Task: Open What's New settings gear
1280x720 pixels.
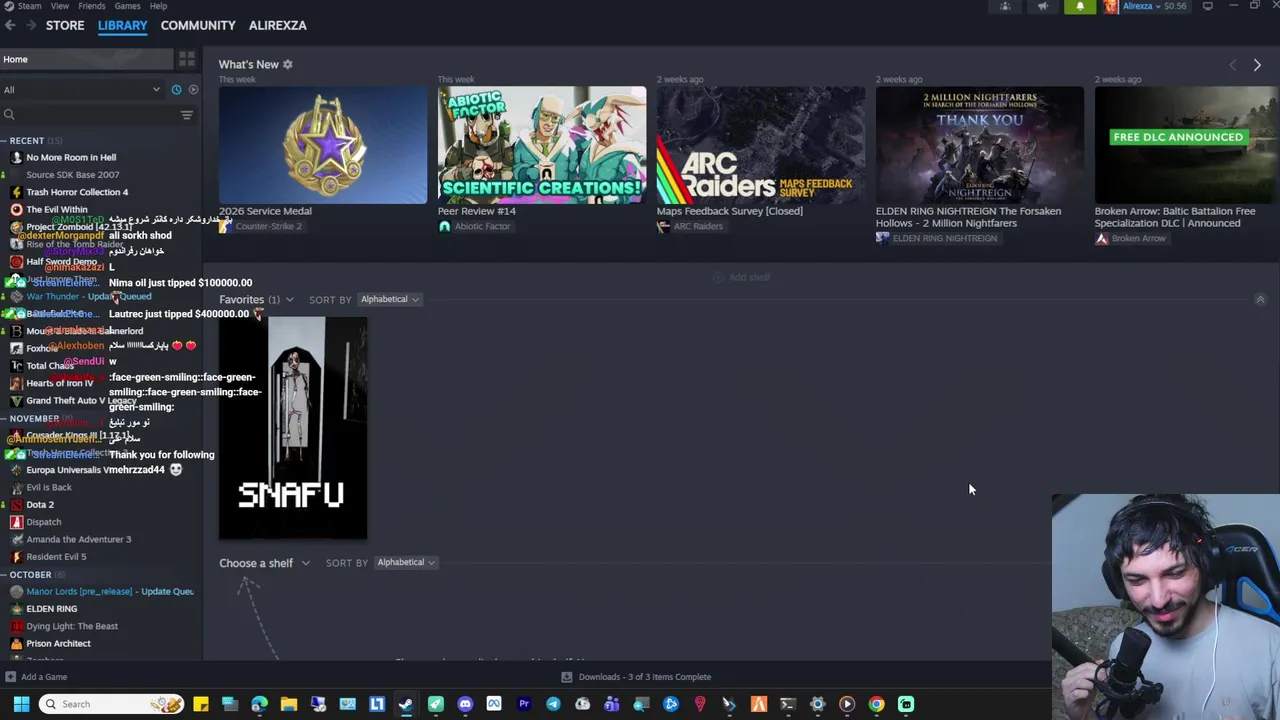Action: 287,64
